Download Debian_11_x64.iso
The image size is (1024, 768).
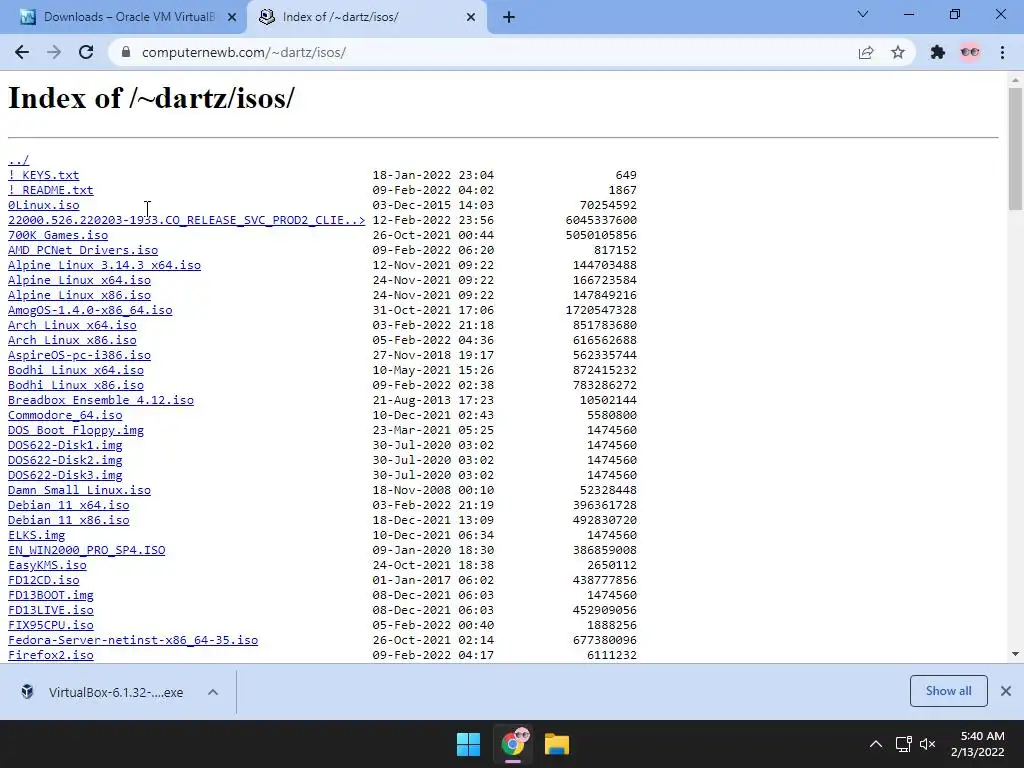pos(68,505)
